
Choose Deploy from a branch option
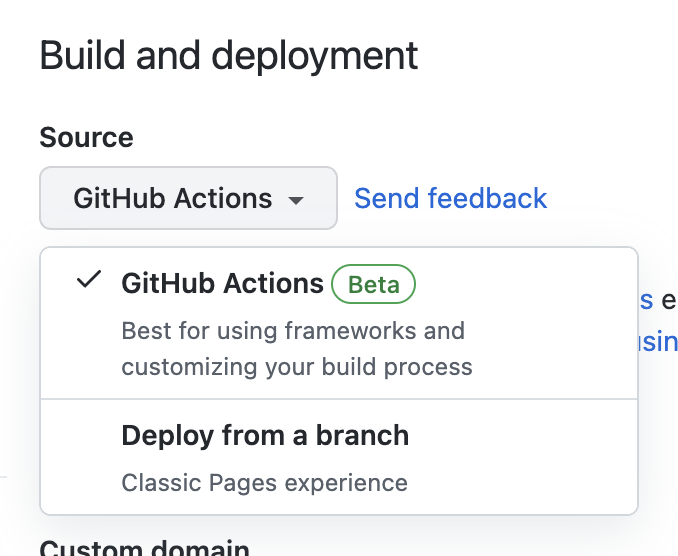click(339, 457)
